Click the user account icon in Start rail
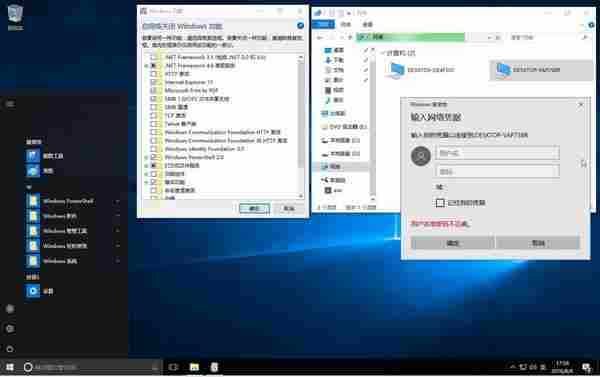Image resolution: width=600 pixels, height=377 pixels. tap(10, 308)
